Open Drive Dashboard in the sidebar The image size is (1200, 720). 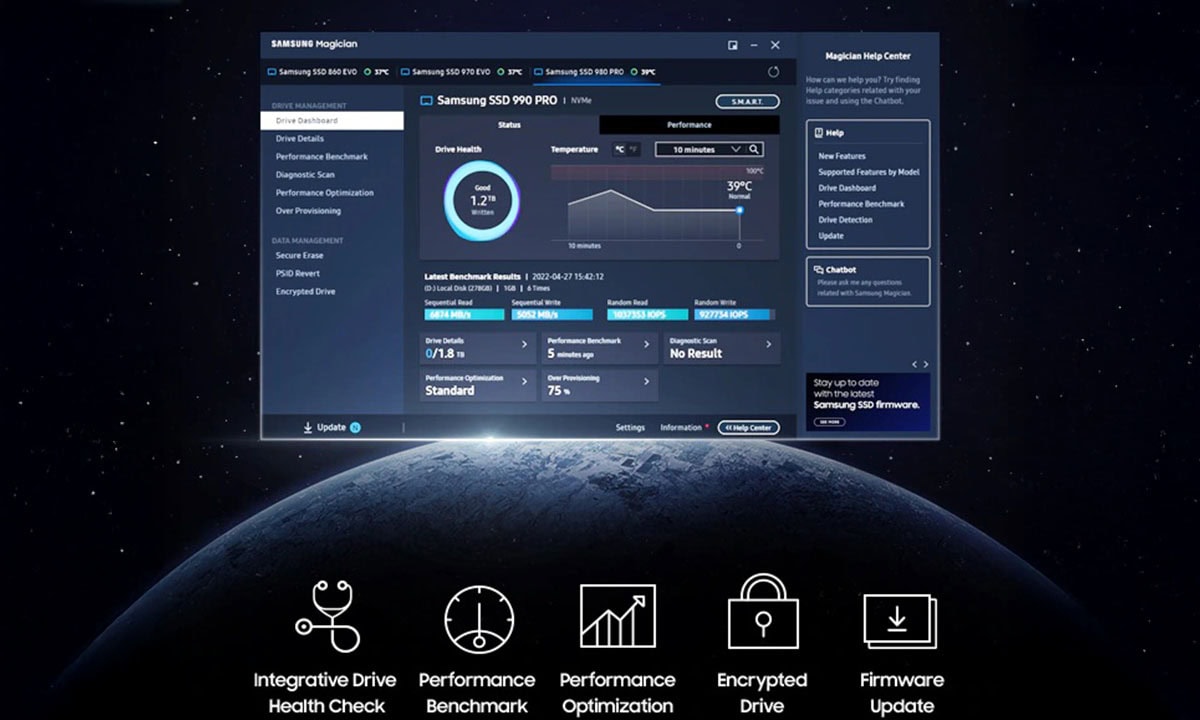332,121
